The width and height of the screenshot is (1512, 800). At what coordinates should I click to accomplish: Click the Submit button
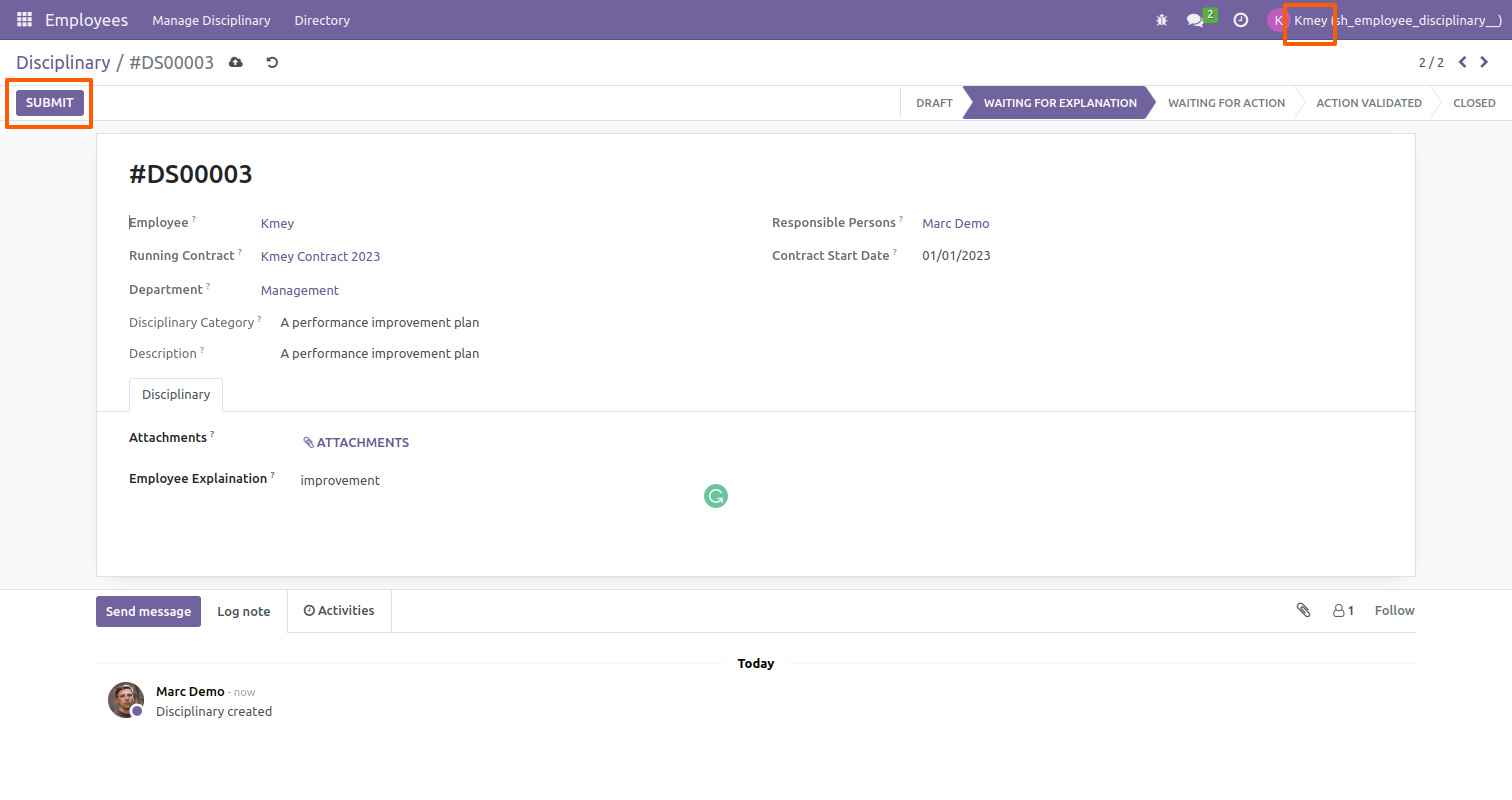[50, 103]
